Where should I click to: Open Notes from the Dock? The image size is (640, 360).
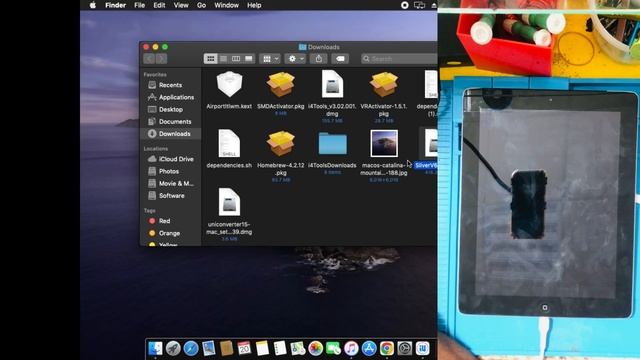pos(262,348)
